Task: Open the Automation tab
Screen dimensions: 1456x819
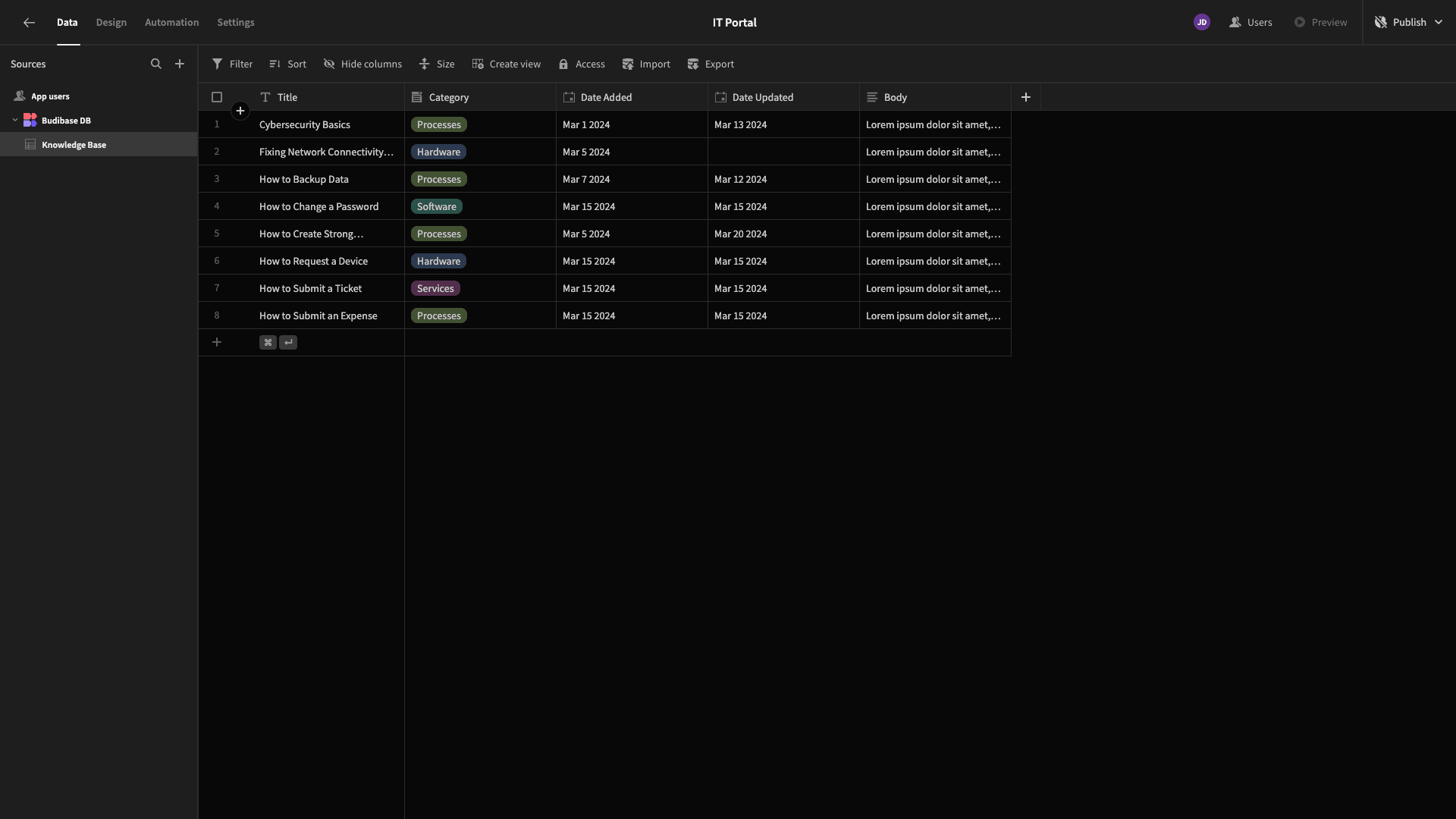Action: (171, 22)
